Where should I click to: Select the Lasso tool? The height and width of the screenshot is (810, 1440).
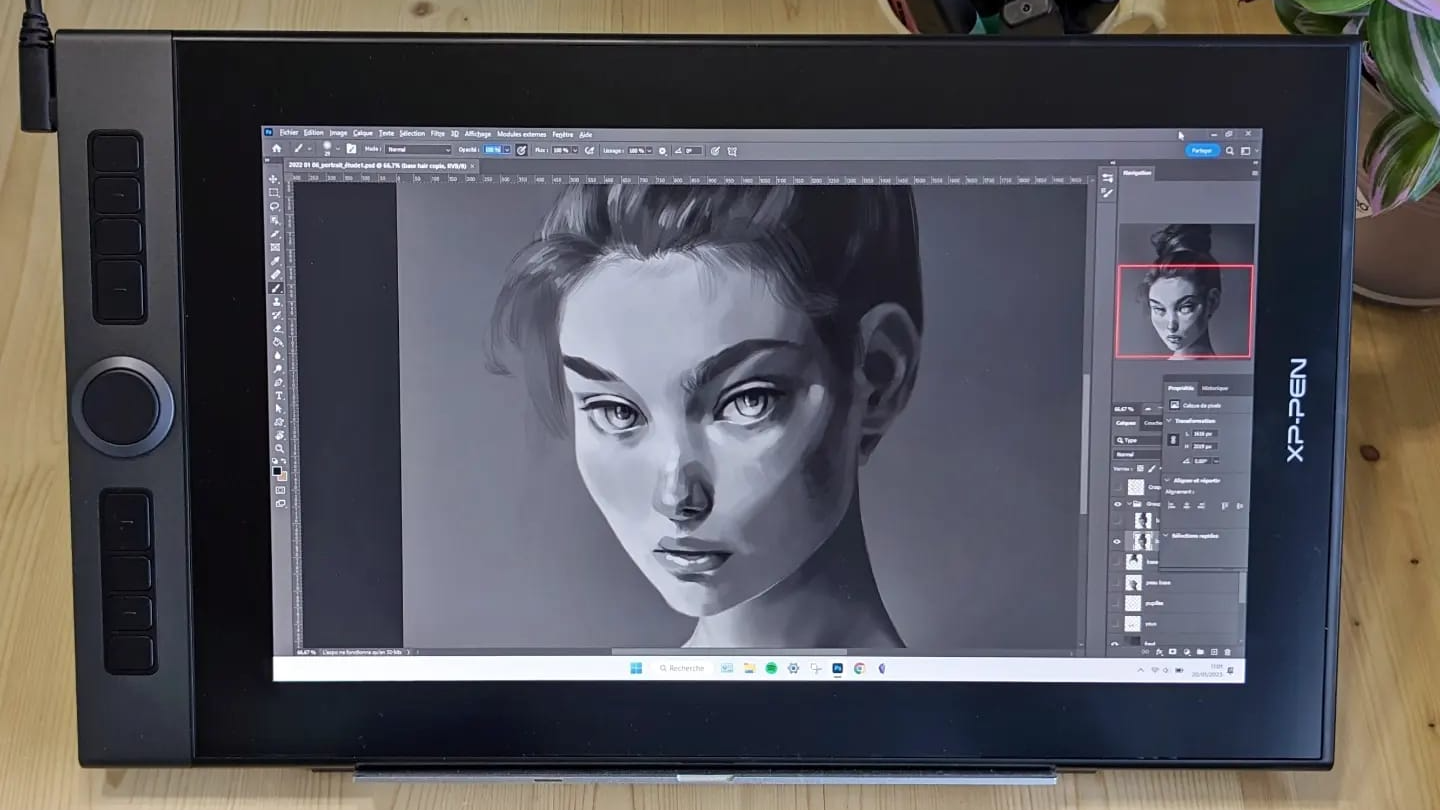(x=275, y=206)
